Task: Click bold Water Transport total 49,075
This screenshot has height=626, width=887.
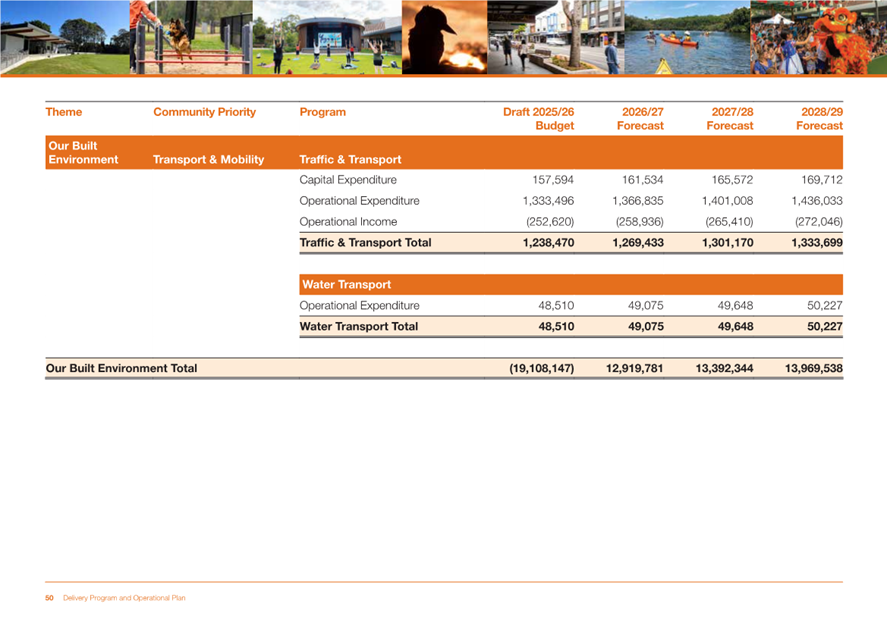Action: pos(645,326)
